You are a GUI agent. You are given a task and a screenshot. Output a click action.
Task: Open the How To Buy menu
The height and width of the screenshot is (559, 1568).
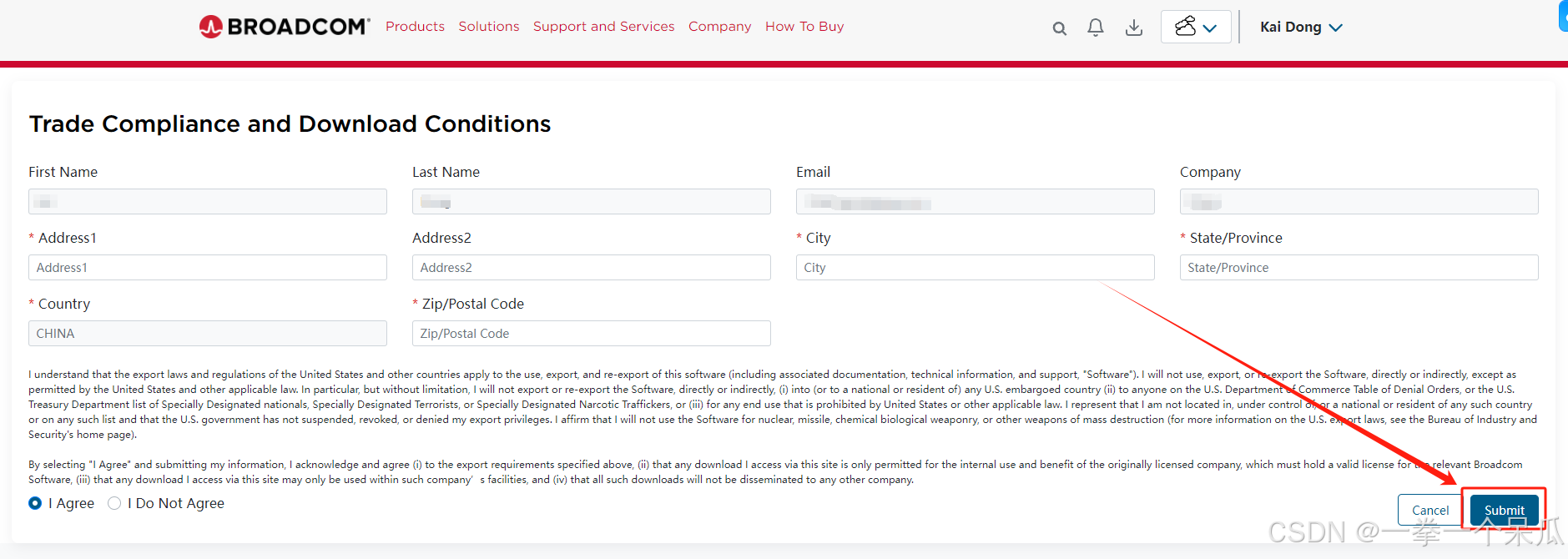click(804, 27)
